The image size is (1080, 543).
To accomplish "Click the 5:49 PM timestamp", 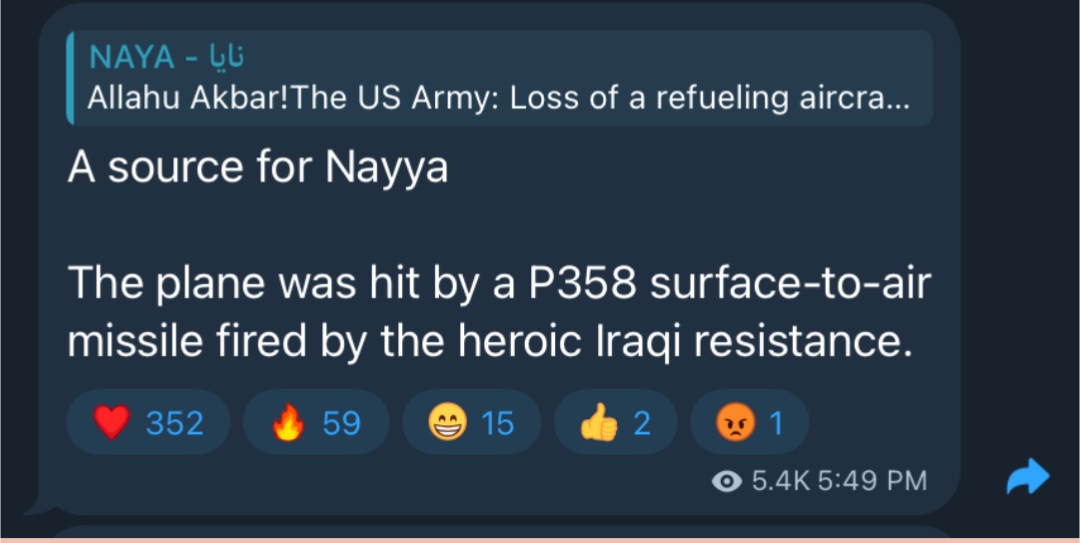I will tap(872, 481).
